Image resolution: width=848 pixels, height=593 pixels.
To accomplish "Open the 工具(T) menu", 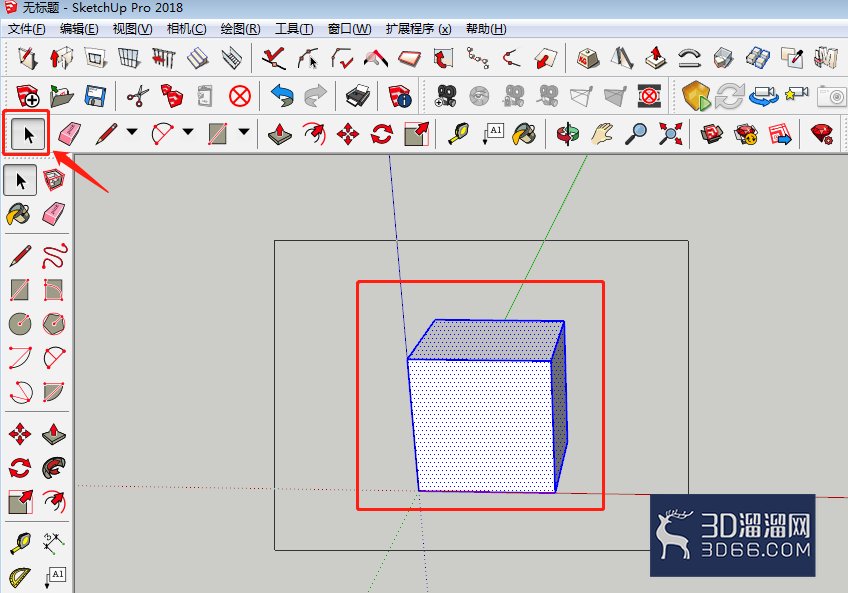I will tap(294, 29).
